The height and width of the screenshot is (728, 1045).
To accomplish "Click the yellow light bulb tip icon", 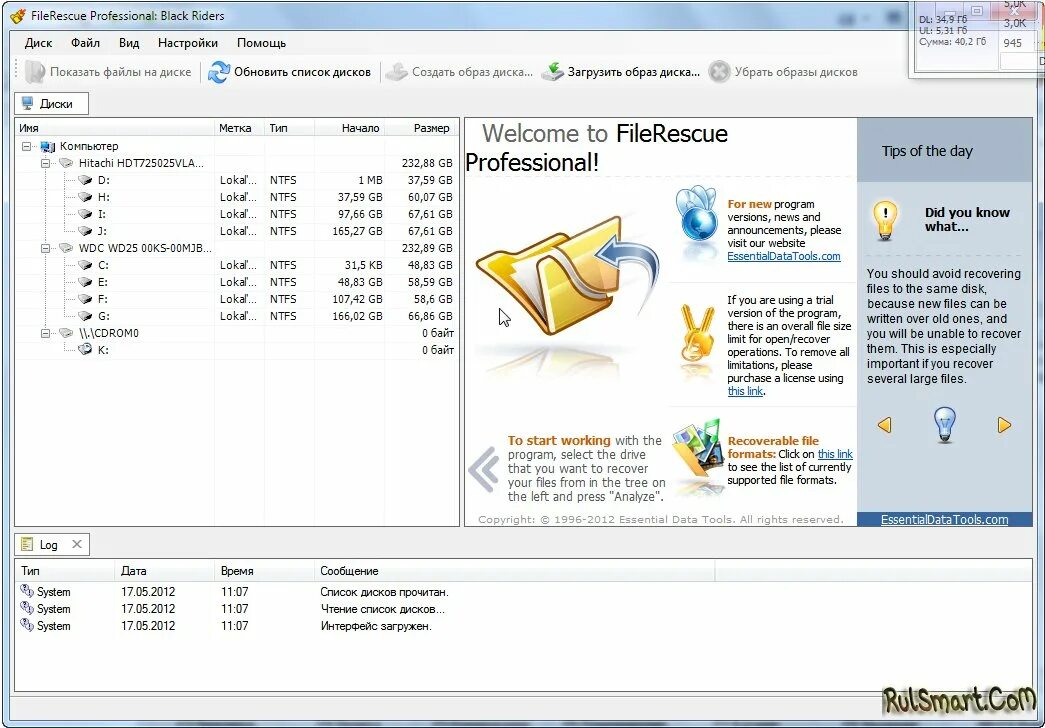I will click(x=886, y=221).
